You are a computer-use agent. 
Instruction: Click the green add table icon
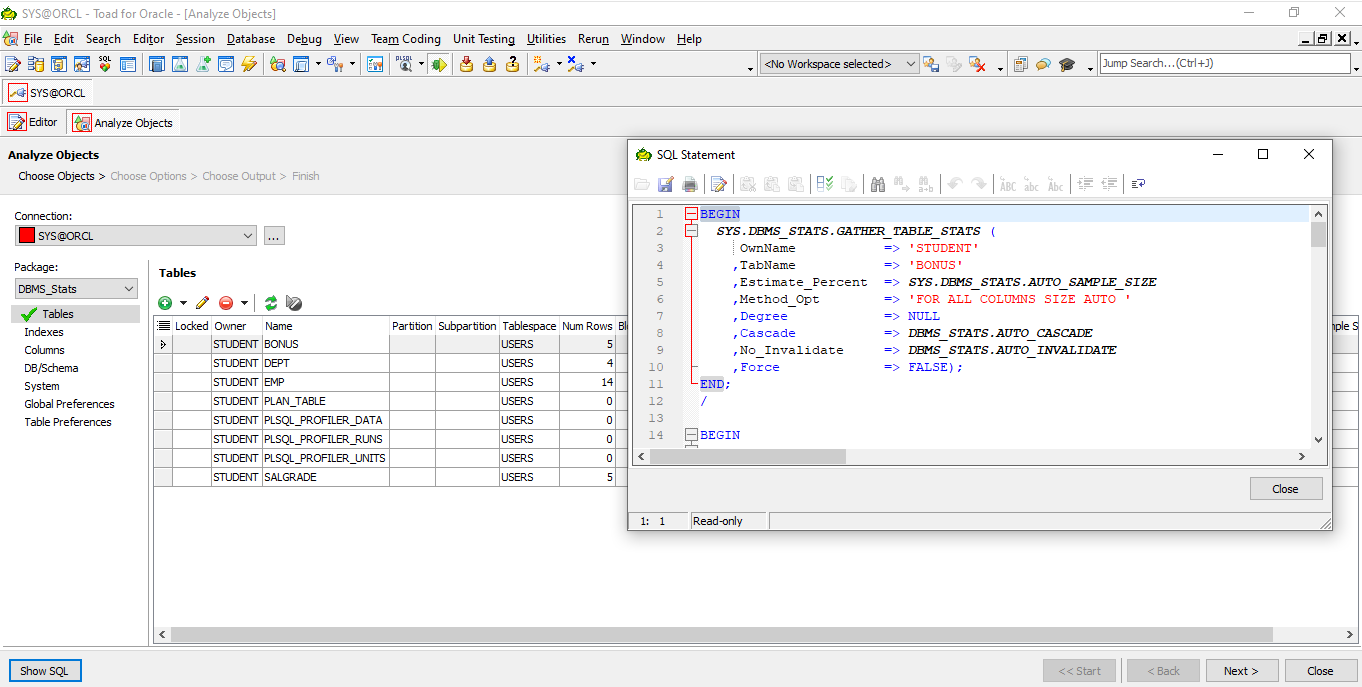[x=165, y=303]
